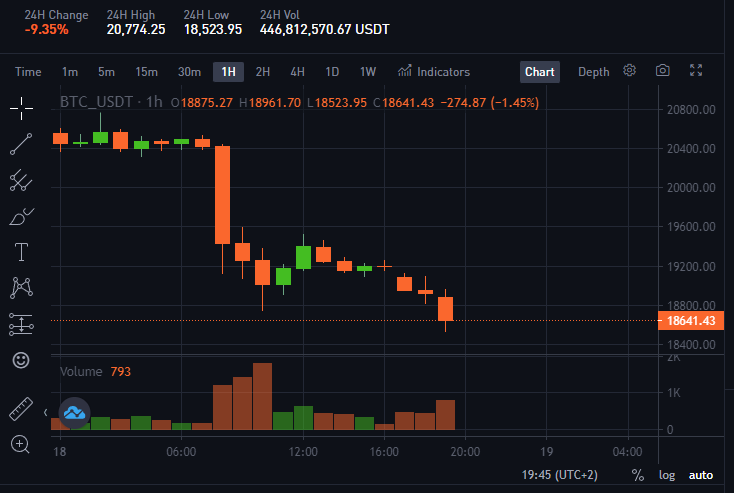734x493 pixels.
Task: Click the blue cloud chart logo badge
Action: pyautogui.click(x=74, y=413)
